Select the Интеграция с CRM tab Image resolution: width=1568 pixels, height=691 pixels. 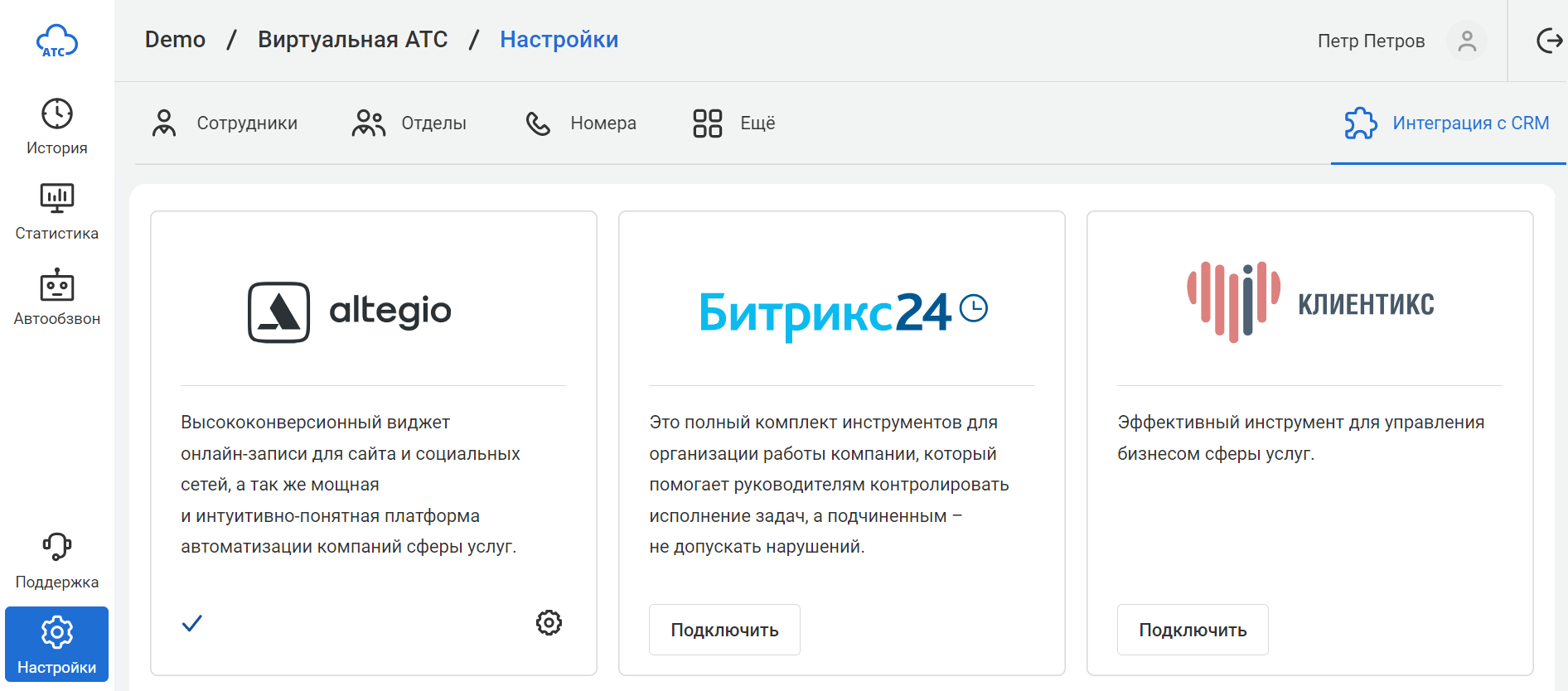(x=1447, y=123)
